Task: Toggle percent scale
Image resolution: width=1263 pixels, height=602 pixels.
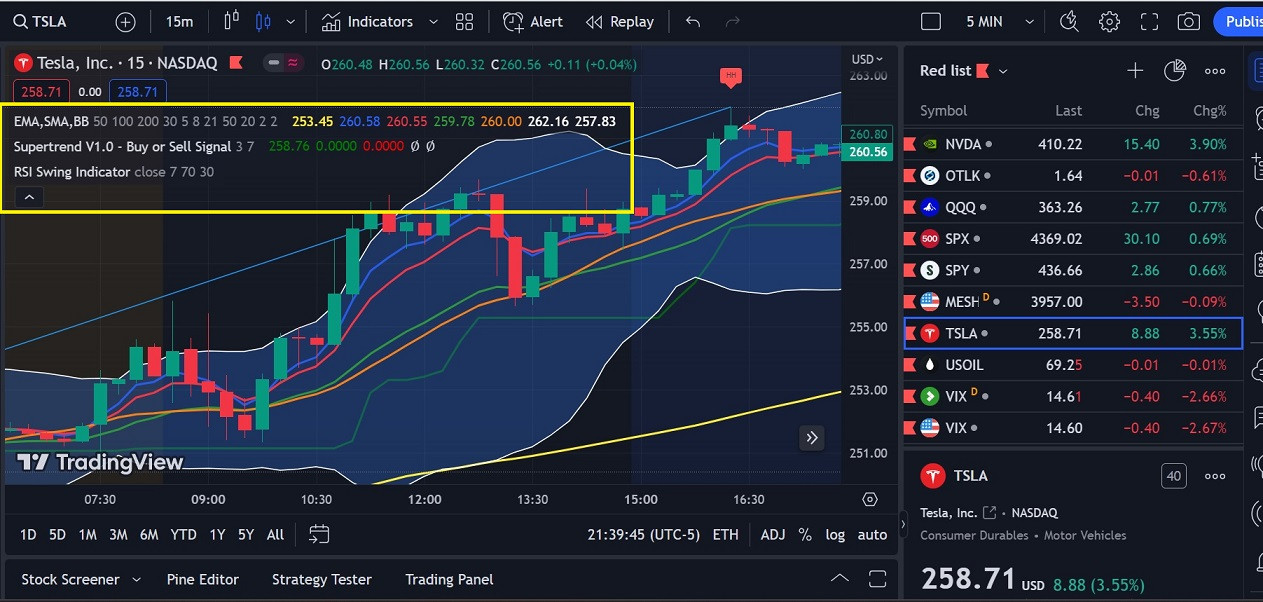Action: tap(805, 535)
